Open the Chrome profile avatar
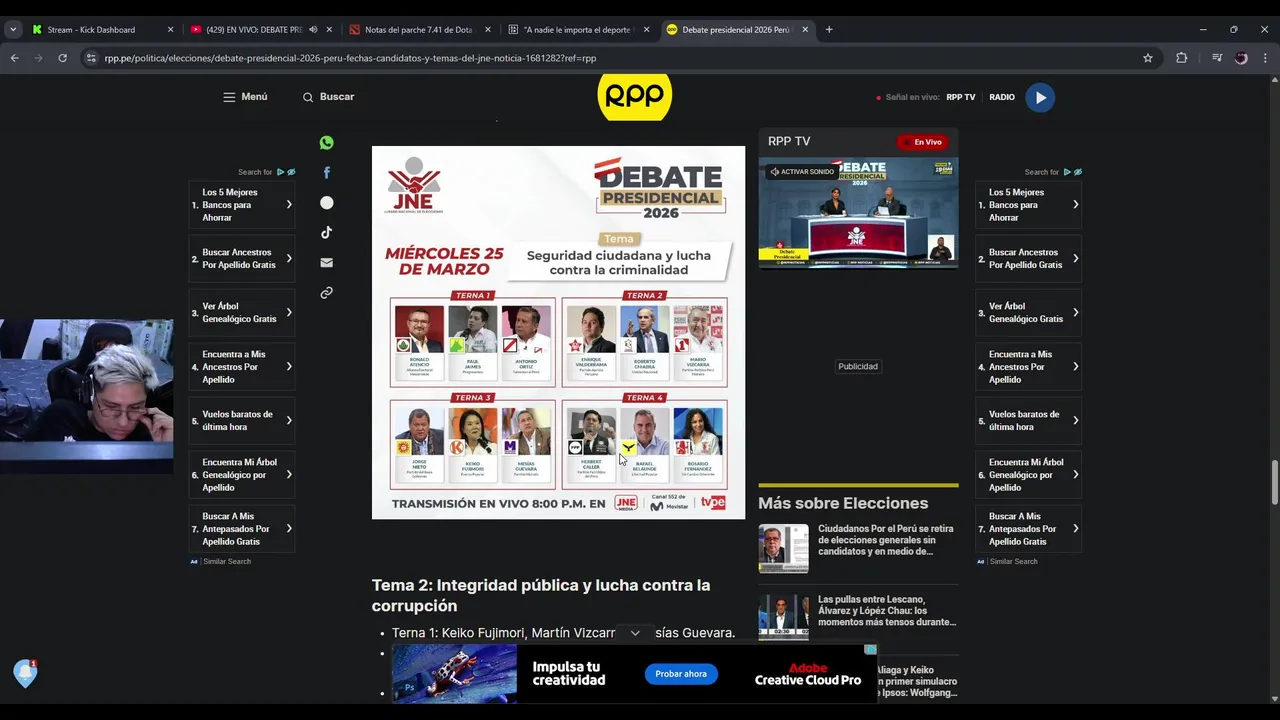The width and height of the screenshot is (1280, 720). (x=1241, y=58)
